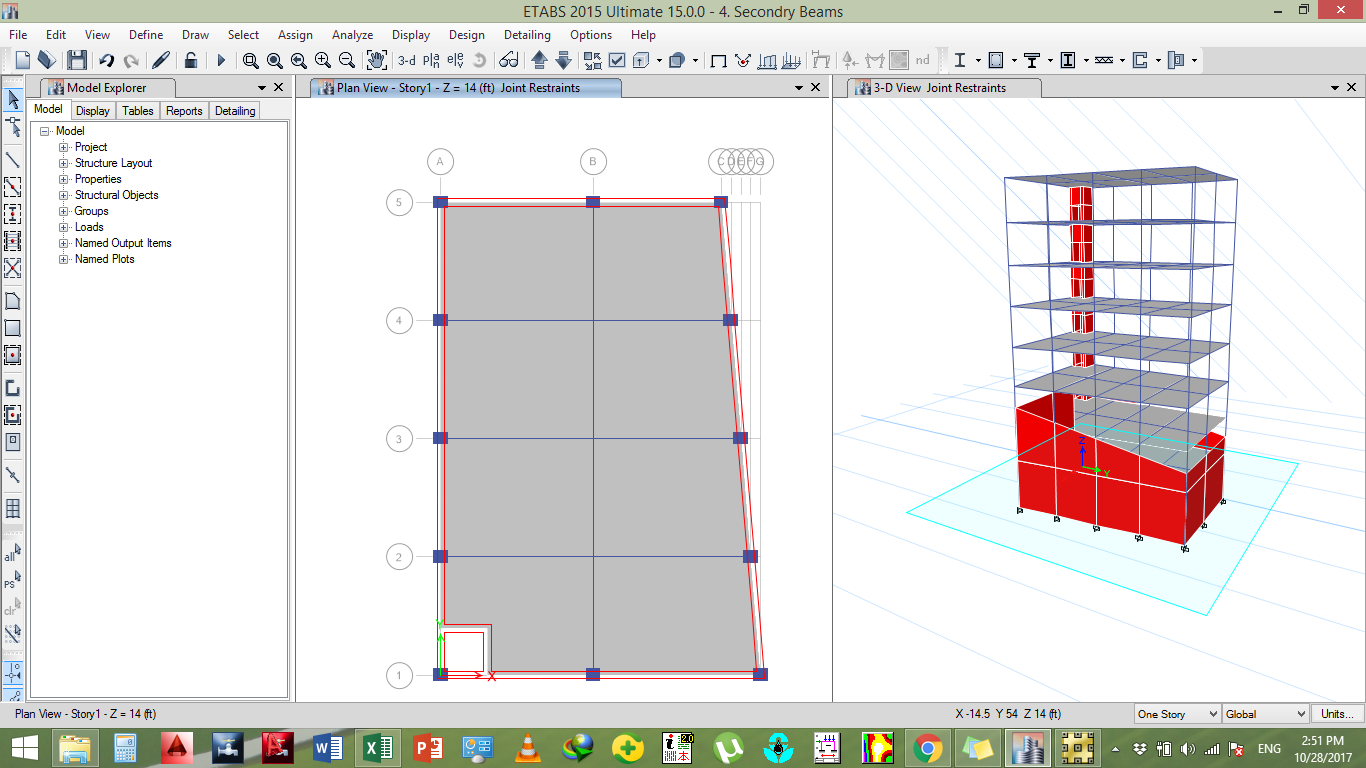Click Show Undeformed Shape icon
1366x768 pixels.
pos(718,60)
